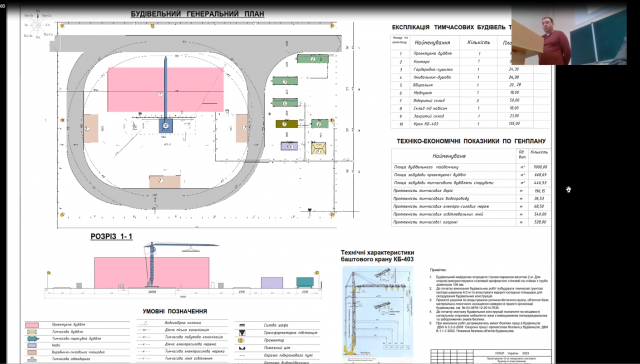This screenshot has height=364, width=640.
Task: Click the Протяжність тимчасового водопроводу row
Action: [471, 199]
